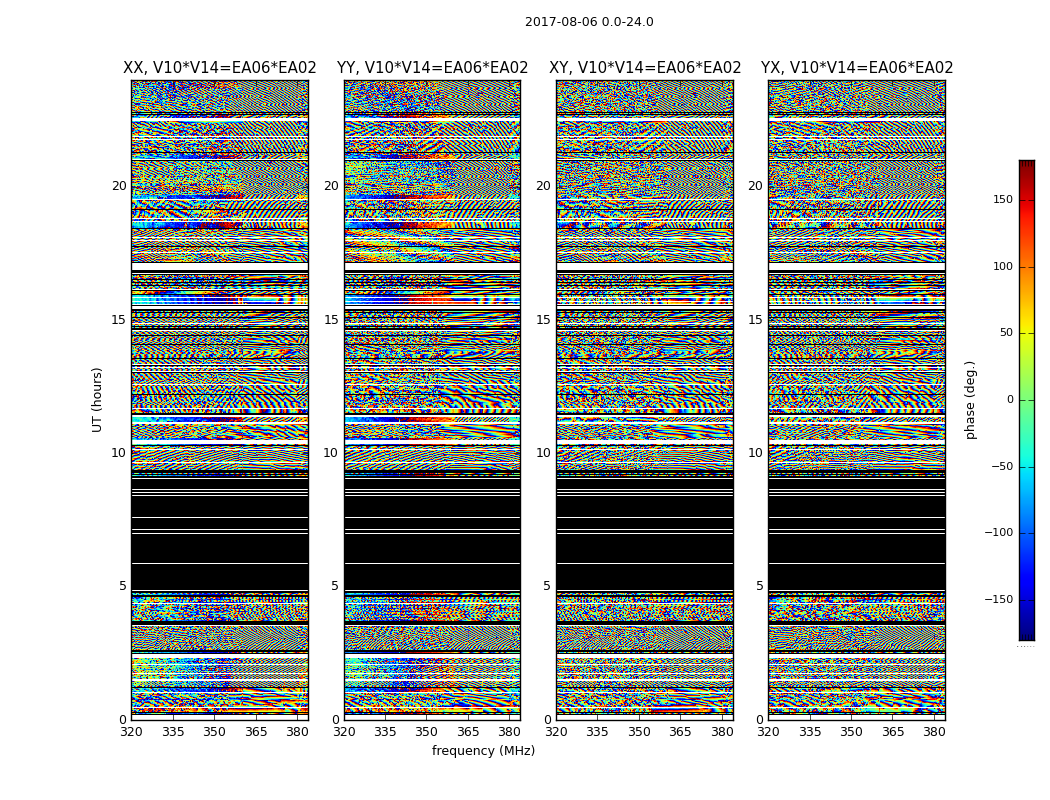The width and height of the screenshot is (1050, 800).
Task: Click the frequency (MHz) axis label
Action: click(483, 750)
